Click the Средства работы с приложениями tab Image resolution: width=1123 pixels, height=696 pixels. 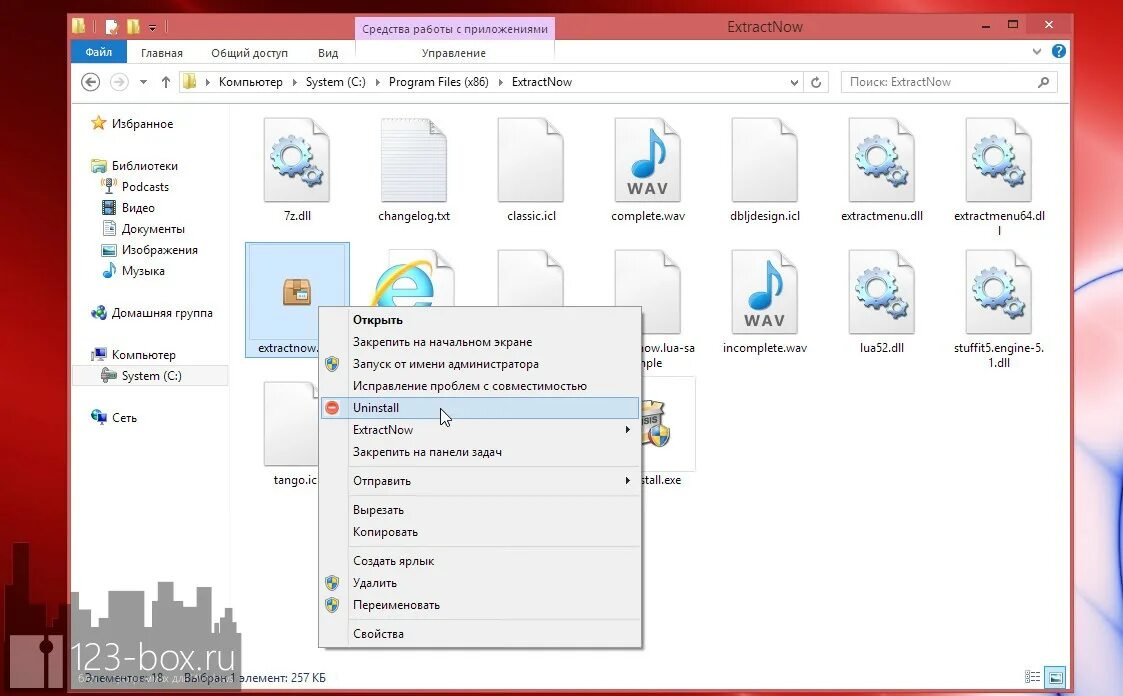[x=455, y=29]
